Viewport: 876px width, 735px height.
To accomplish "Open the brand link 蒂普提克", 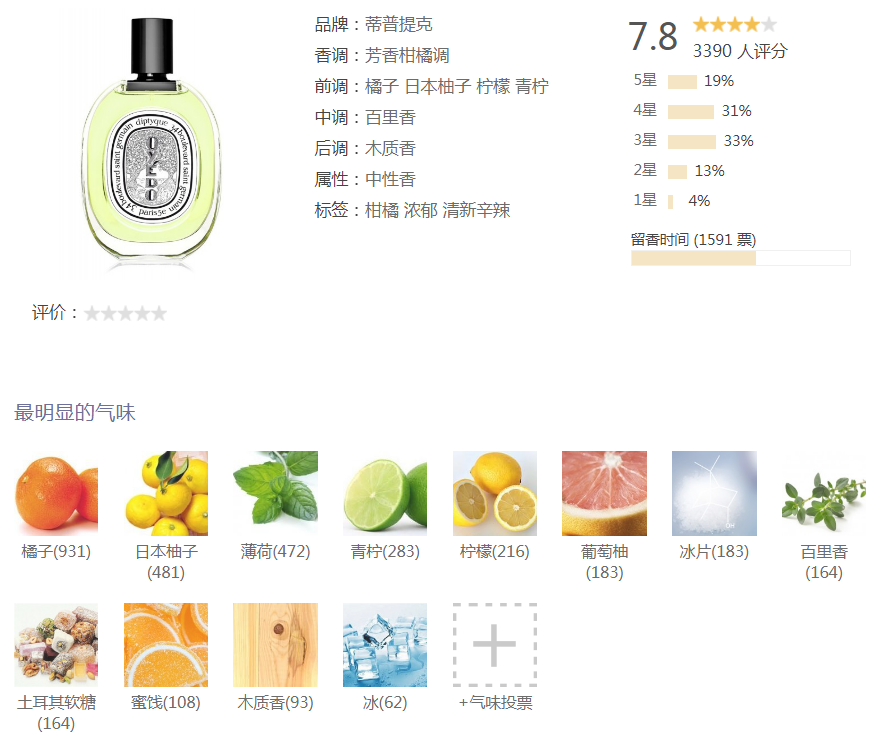I will click(x=398, y=24).
